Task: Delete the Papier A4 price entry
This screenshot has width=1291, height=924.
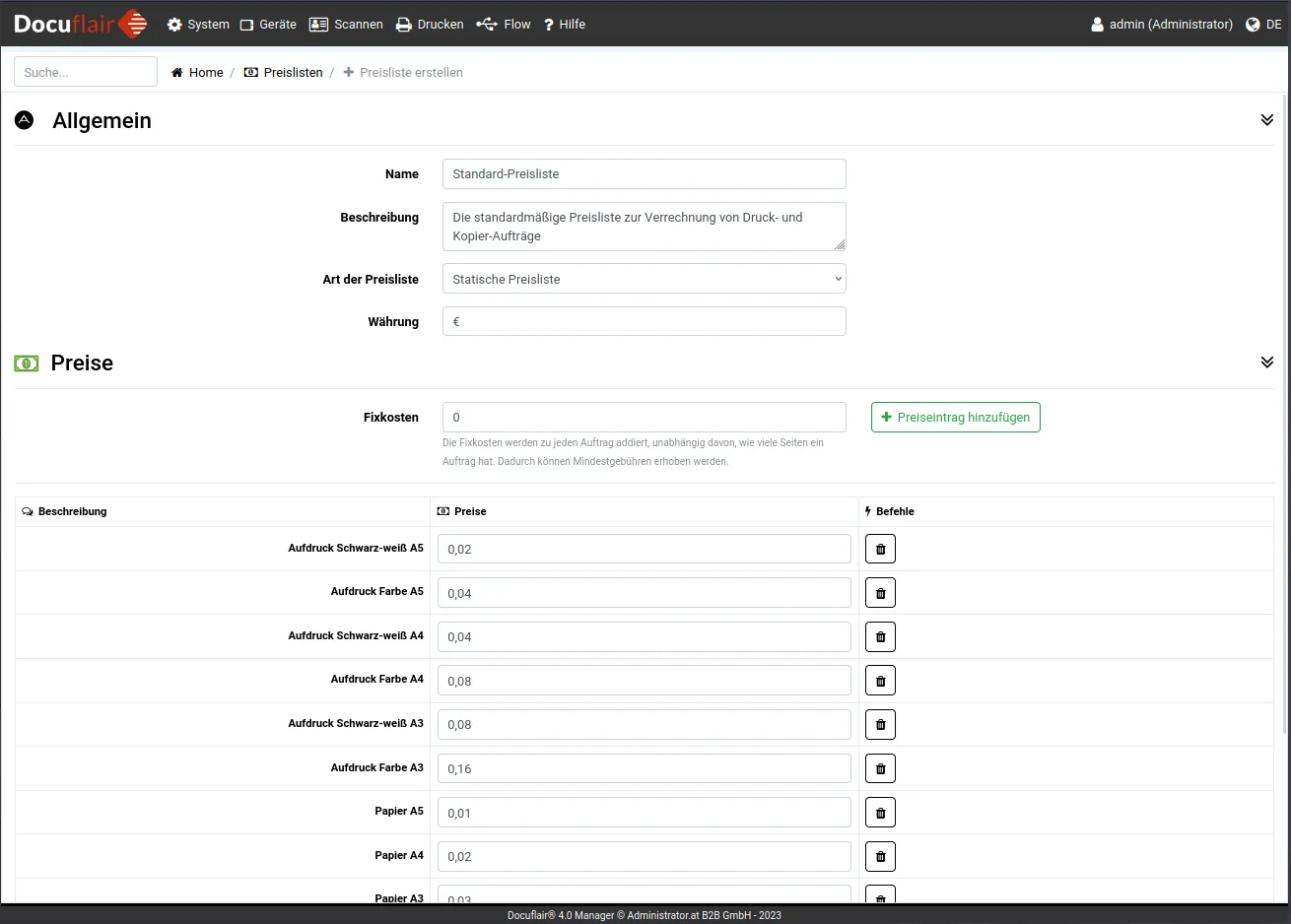Action: click(x=880, y=857)
